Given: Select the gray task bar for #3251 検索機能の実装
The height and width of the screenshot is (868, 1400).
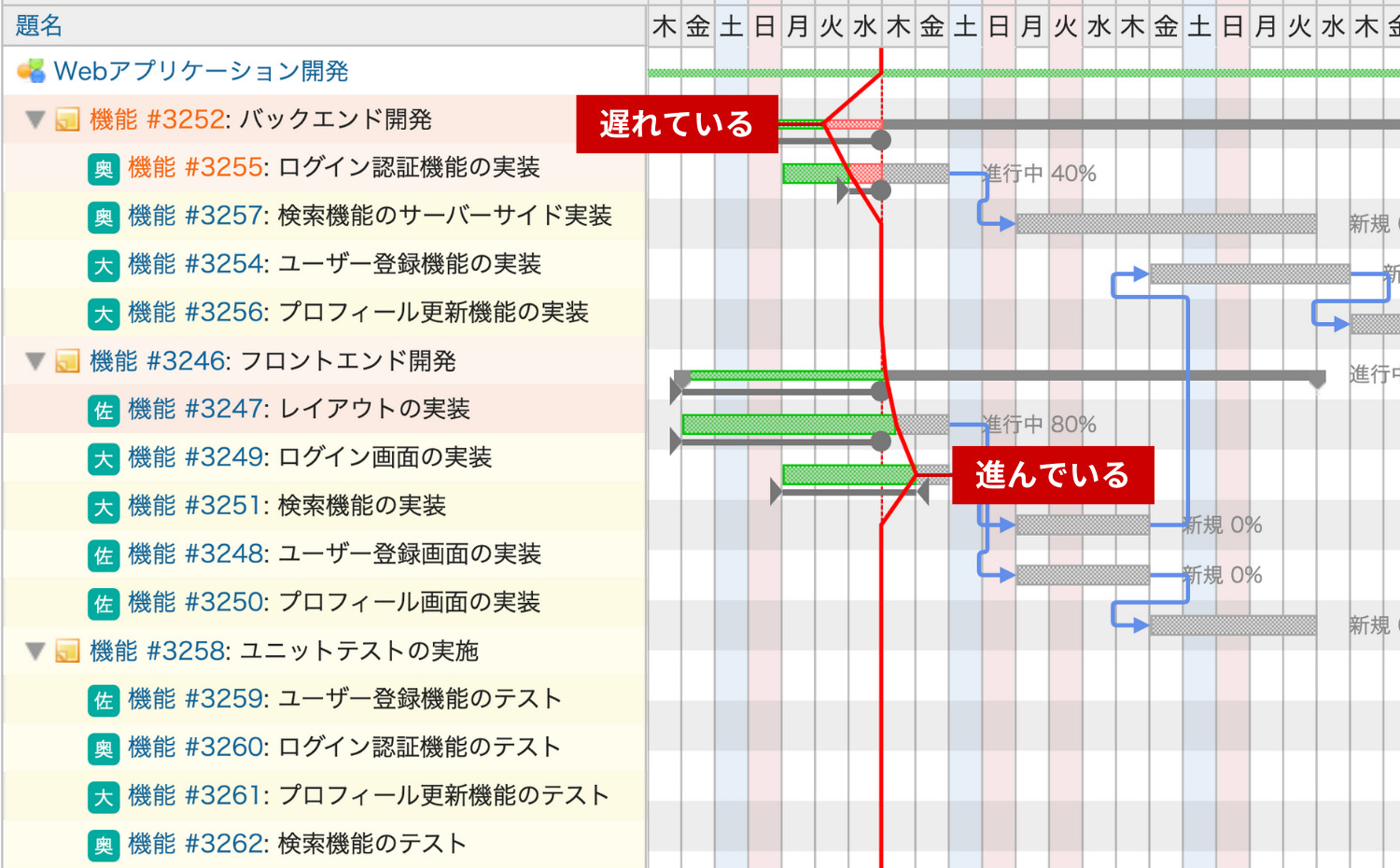Looking at the screenshot, I should (1083, 525).
